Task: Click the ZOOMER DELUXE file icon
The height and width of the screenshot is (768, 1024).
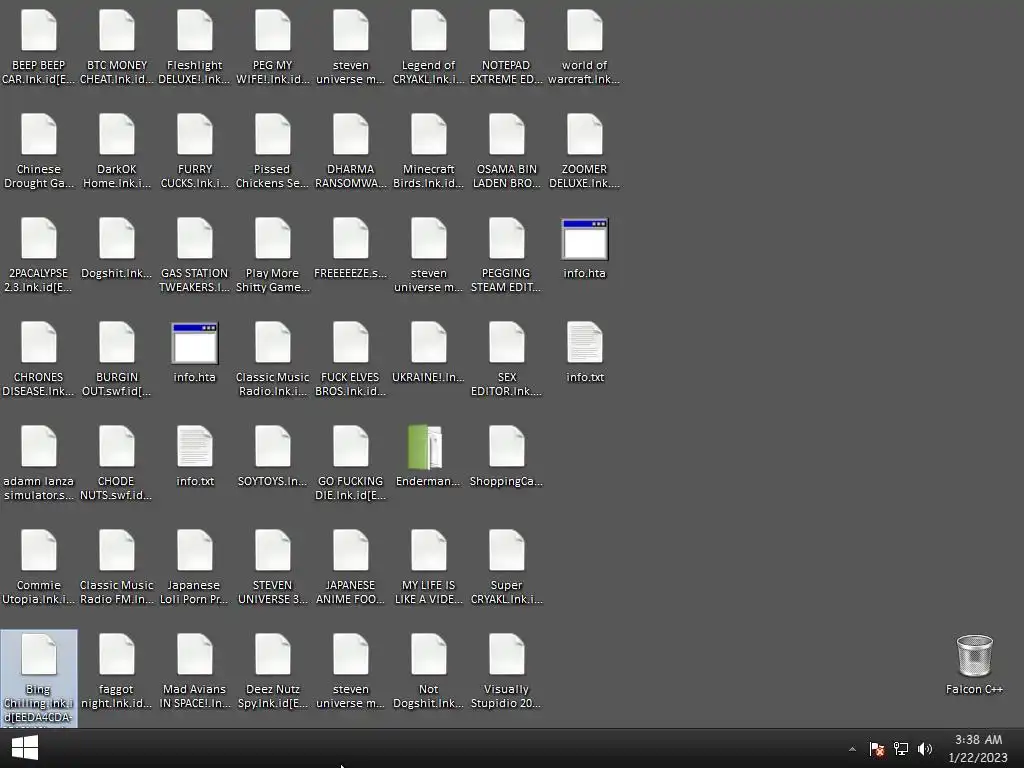Action: pos(584,134)
